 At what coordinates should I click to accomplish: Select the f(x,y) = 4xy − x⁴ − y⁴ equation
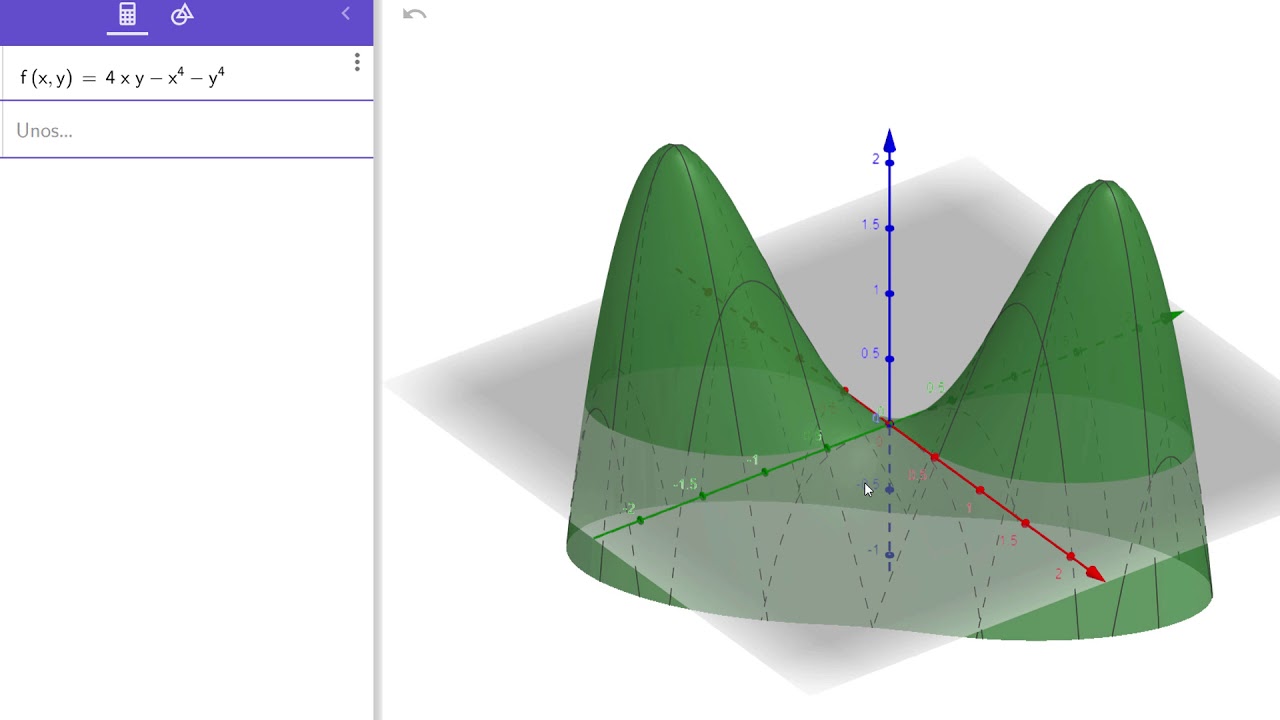click(x=123, y=77)
